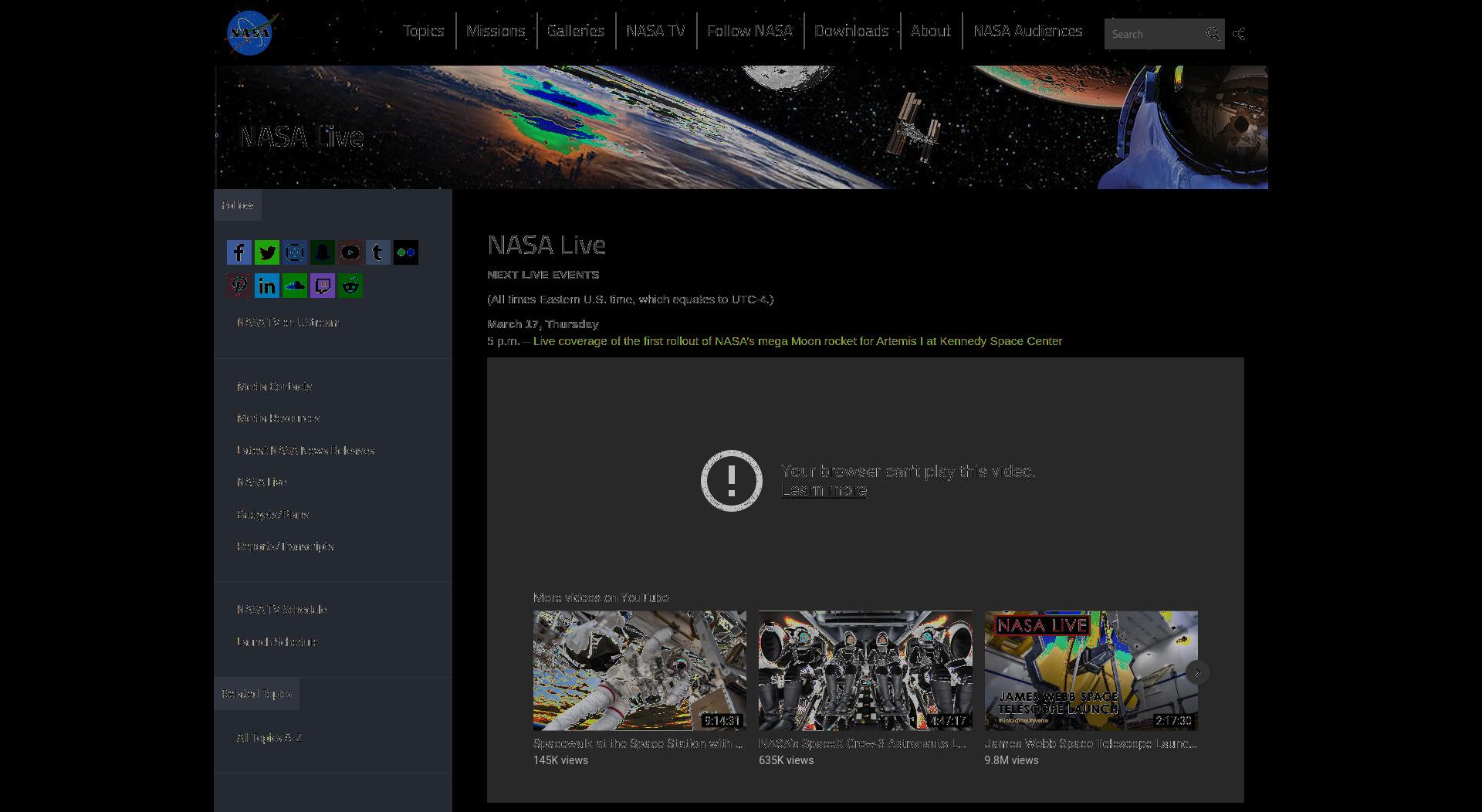Screen dimensions: 1482x812
Task: Click the James Webb Space Telescope Launch title
Action: point(1091,743)
